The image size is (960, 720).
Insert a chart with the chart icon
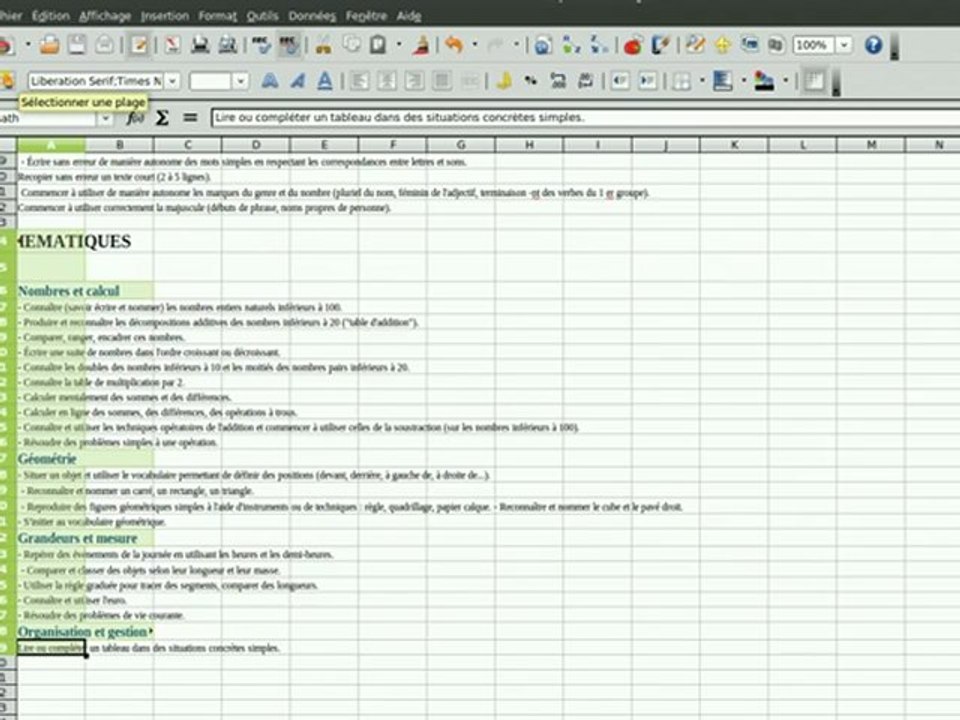(633, 45)
